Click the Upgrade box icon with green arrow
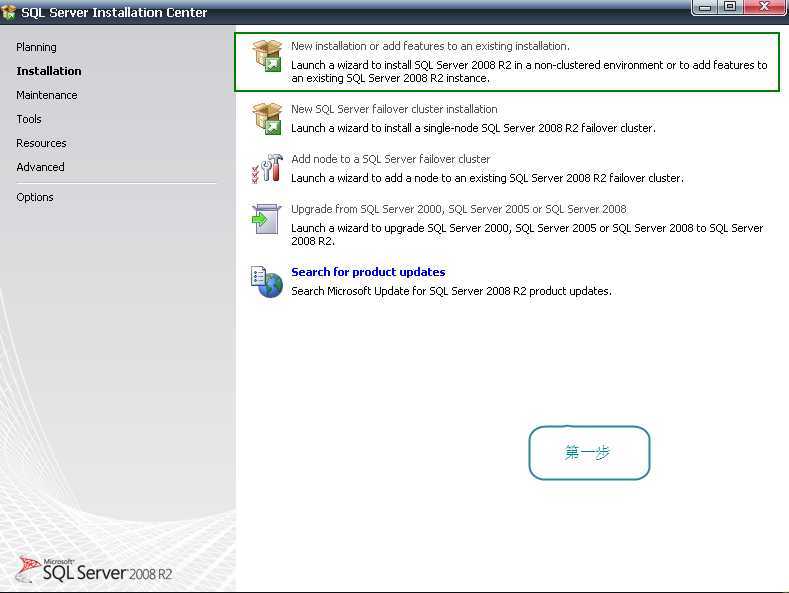The height and width of the screenshot is (593, 789). [x=266, y=219]
